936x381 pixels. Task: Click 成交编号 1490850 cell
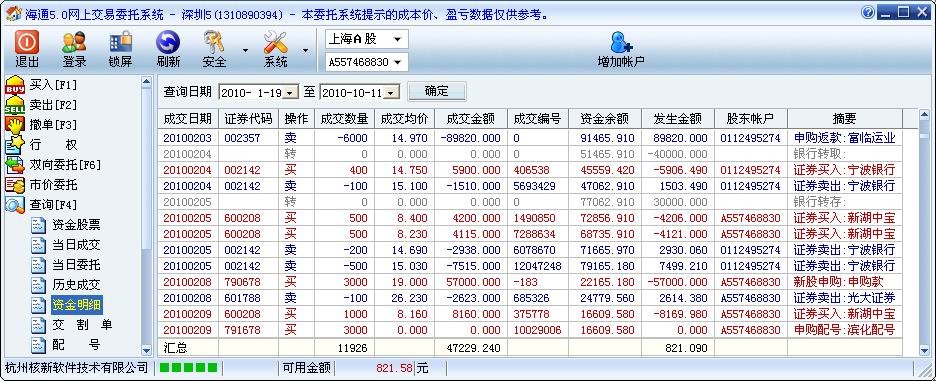point(538,218)
